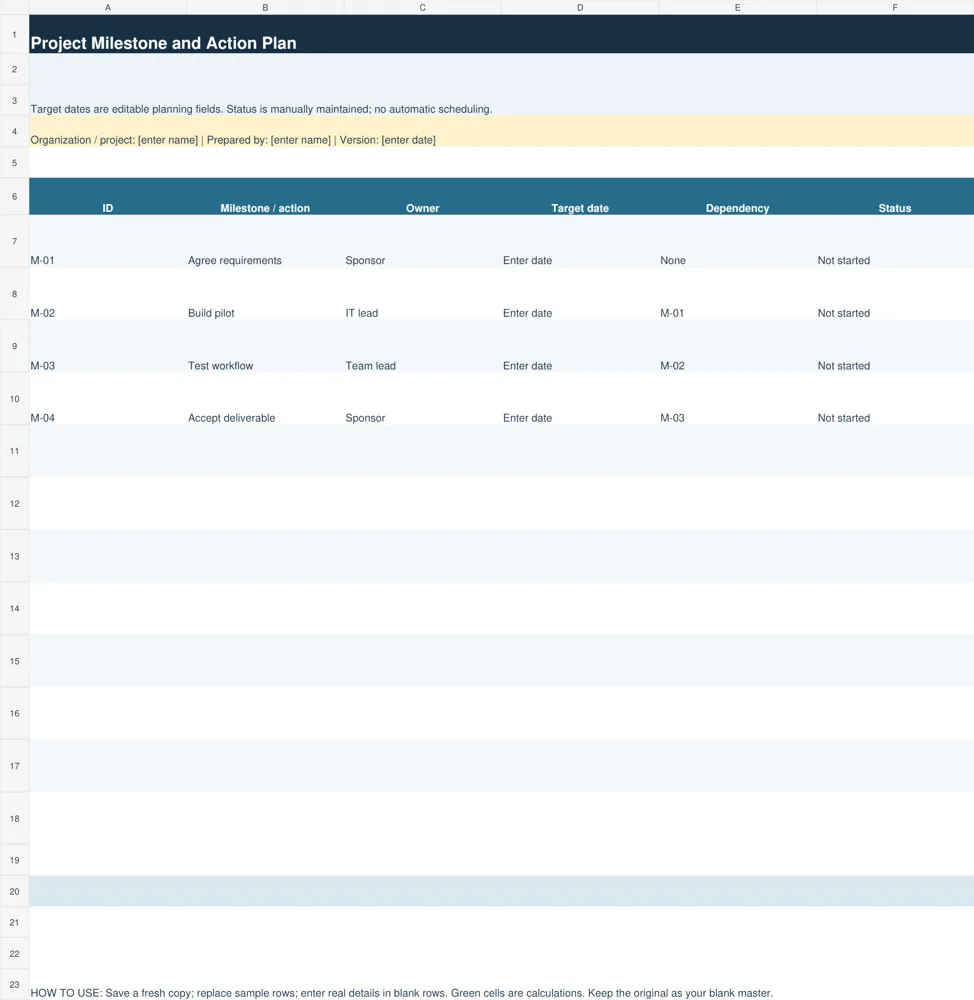
Task: Select the M-02 dependency cell in Test workflow row
Action: point(738,346)
